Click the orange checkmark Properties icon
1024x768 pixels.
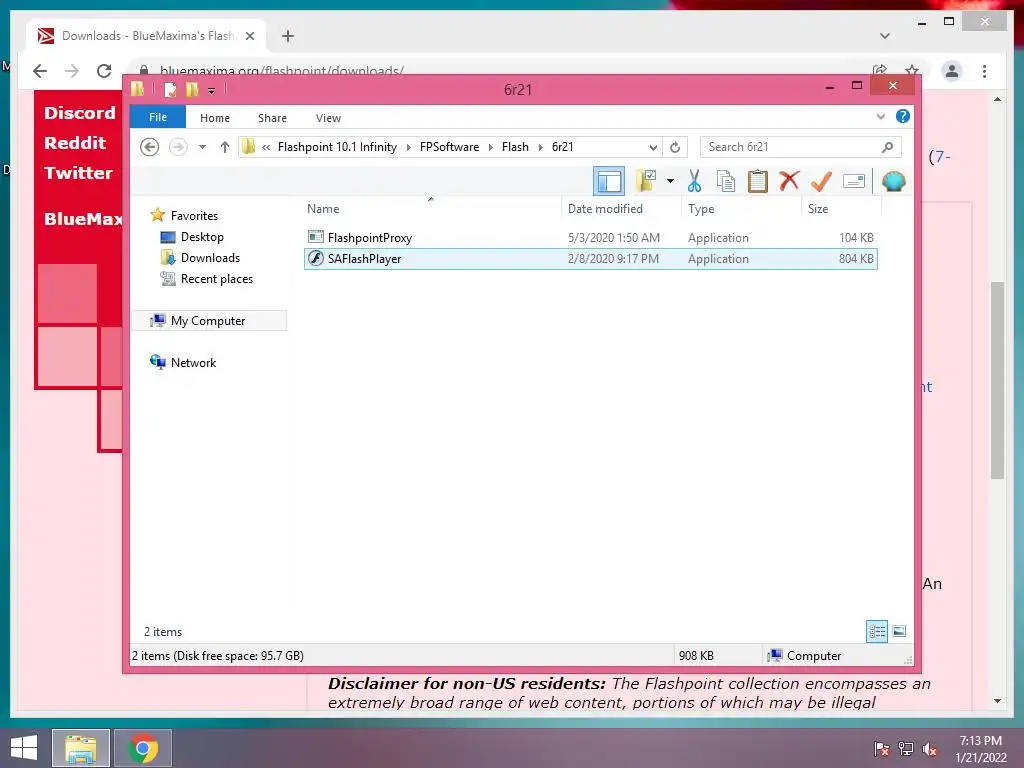pyautogui.click(x=821, y=181)
